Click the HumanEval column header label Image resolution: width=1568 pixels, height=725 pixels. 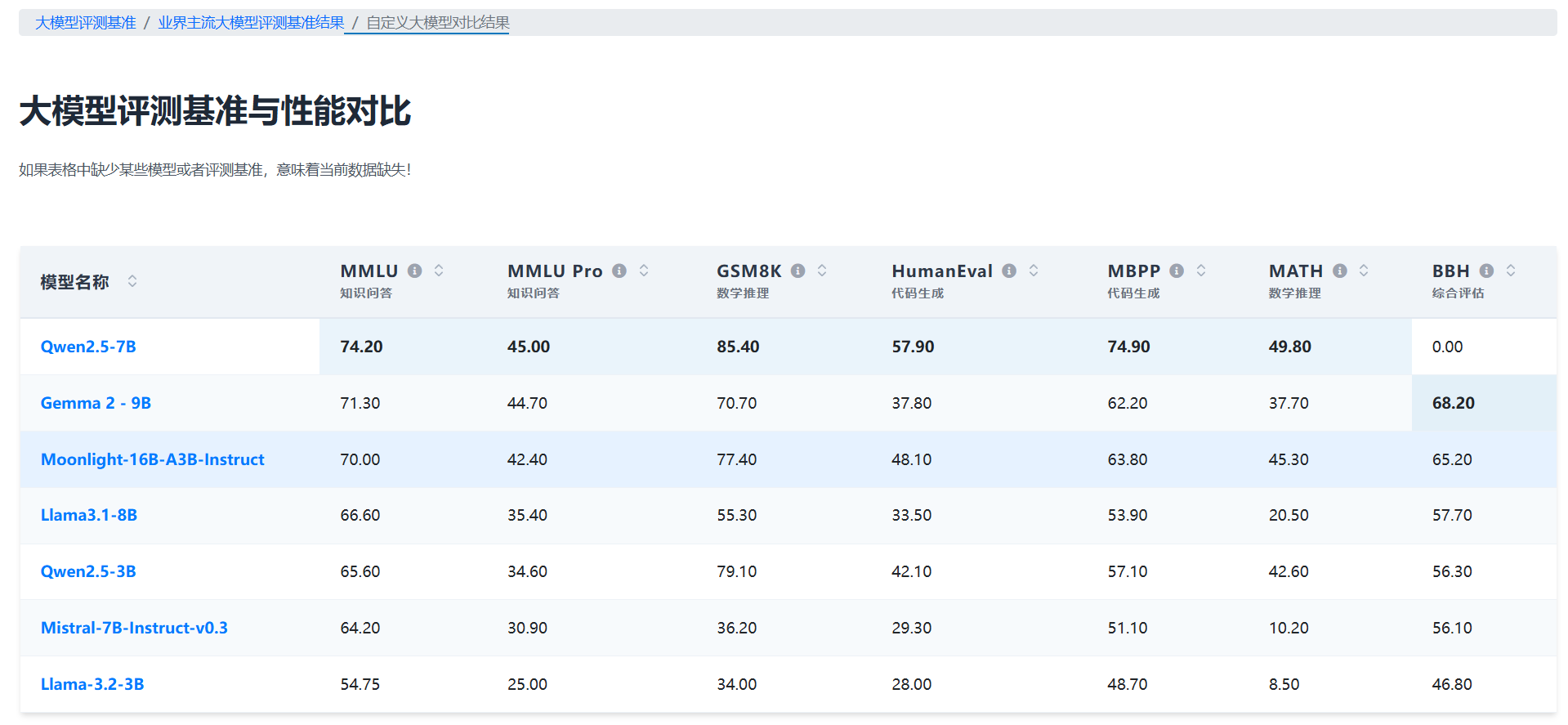pyautogui.click(x=942, y=271)
